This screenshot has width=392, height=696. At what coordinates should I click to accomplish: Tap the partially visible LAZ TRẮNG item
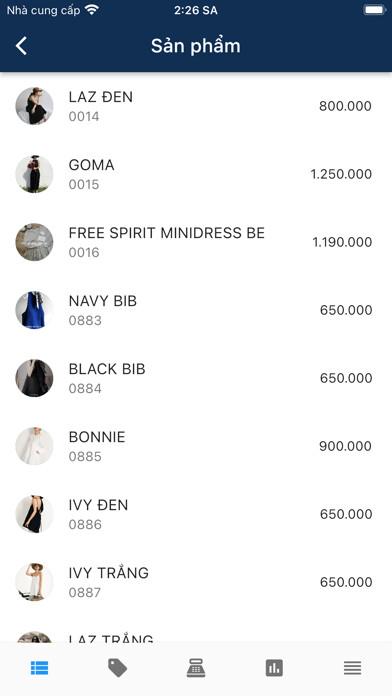tap(196, 630)
